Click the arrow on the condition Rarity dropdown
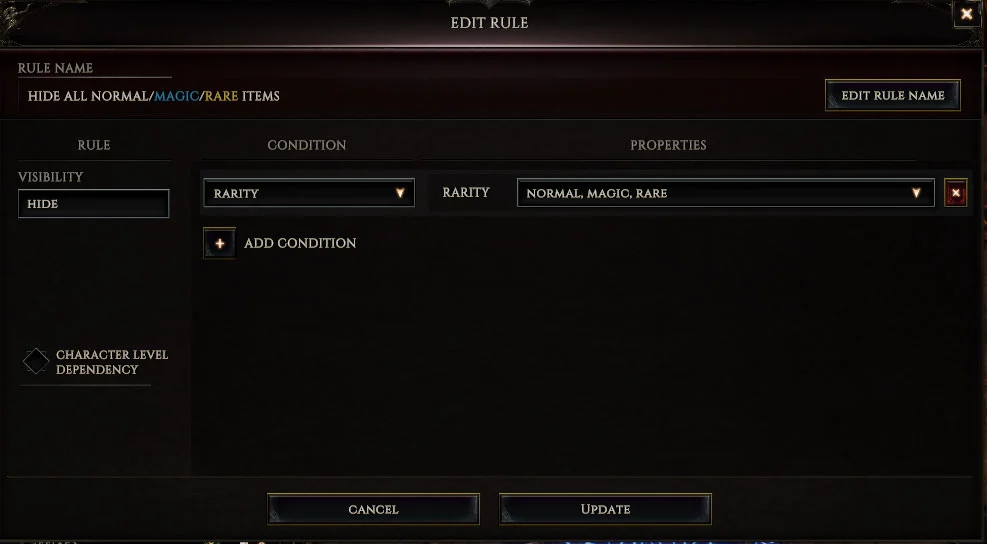This screenshot has height=544, width=987. tap(400, 193)
